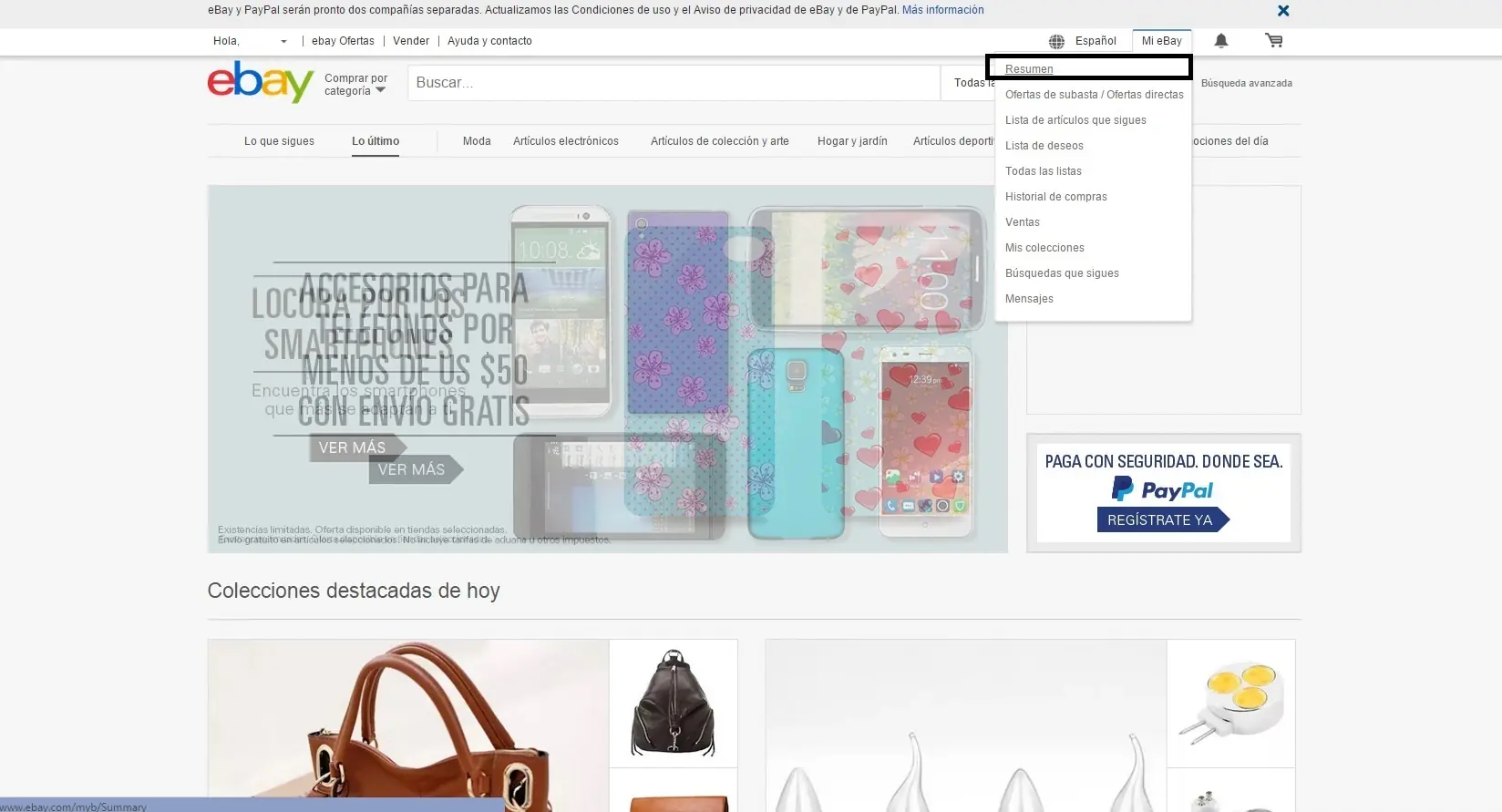
Task: Go to Ventas in the menu
Action: click(x=1023, y=222)
